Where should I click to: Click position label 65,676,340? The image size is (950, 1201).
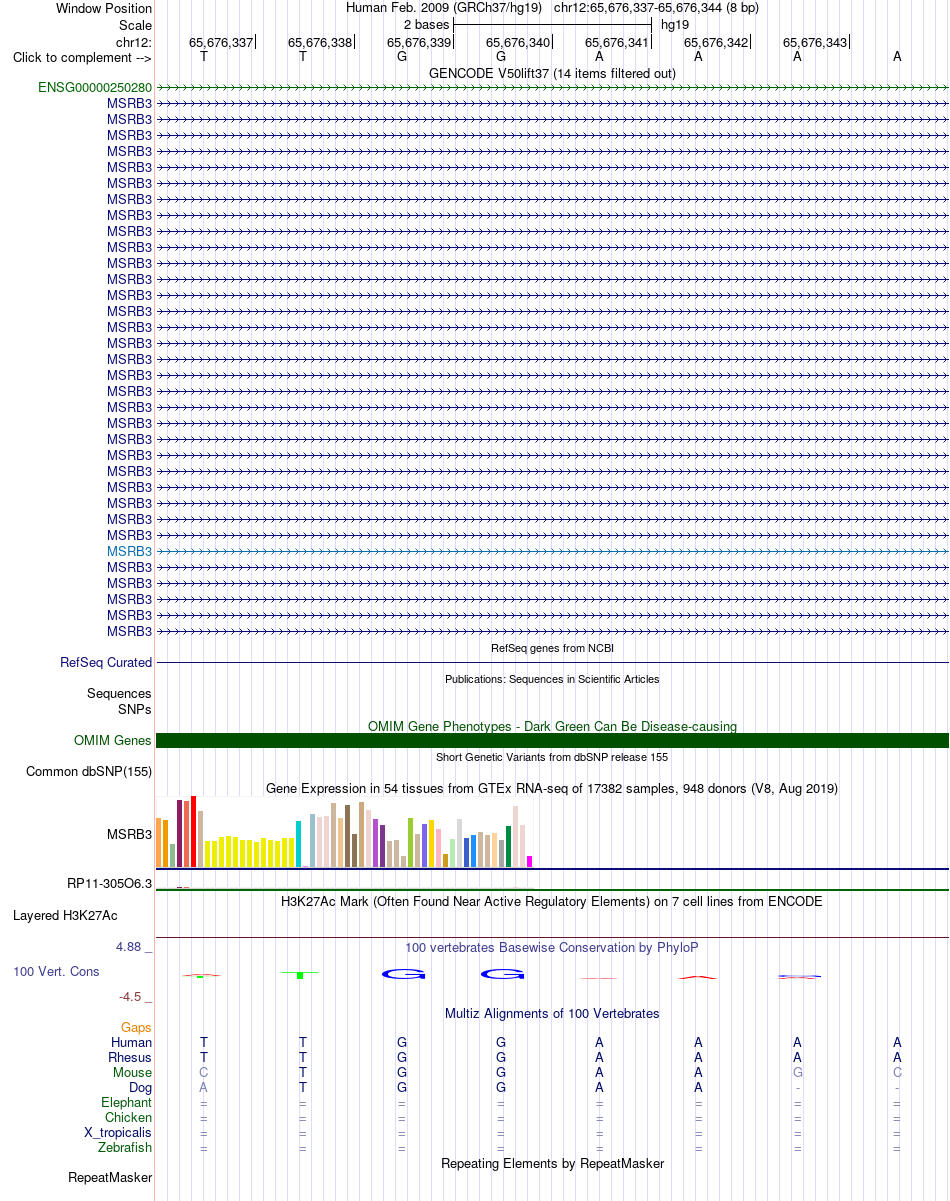[518, 42]
